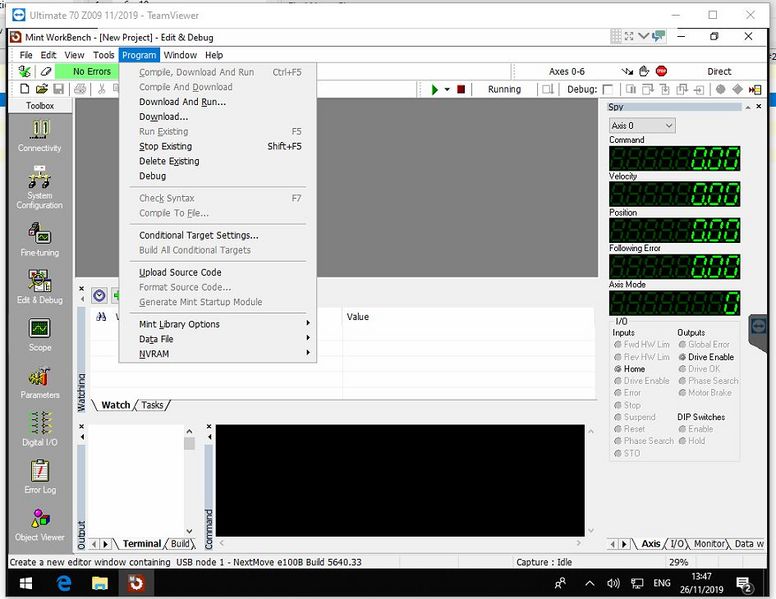
Task: Click the TeamViewer chat icon in title bar
Action: coord(658,36)
